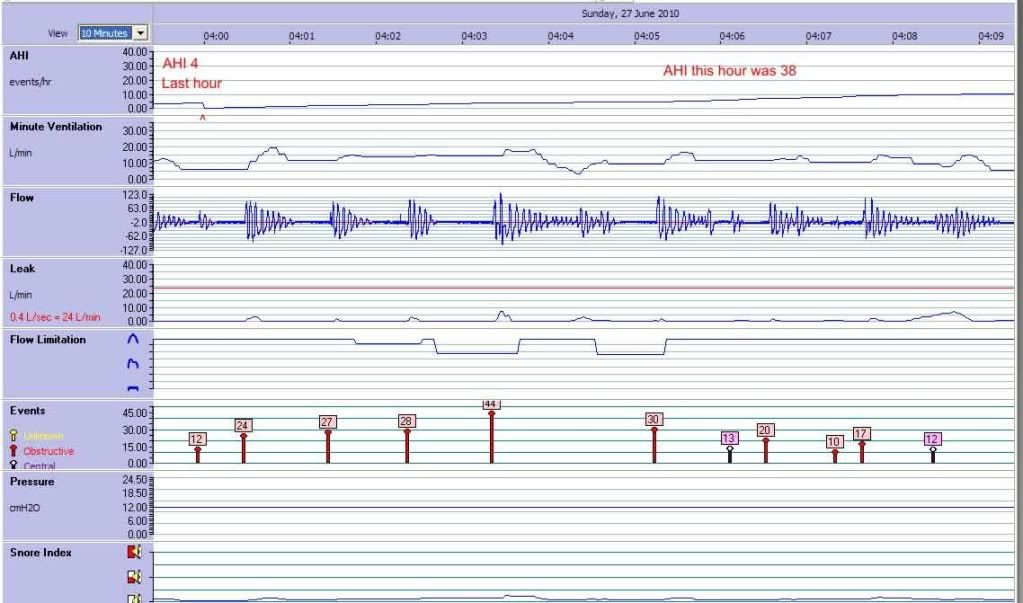Select the Leak graph panel label

tap(22, 268)
